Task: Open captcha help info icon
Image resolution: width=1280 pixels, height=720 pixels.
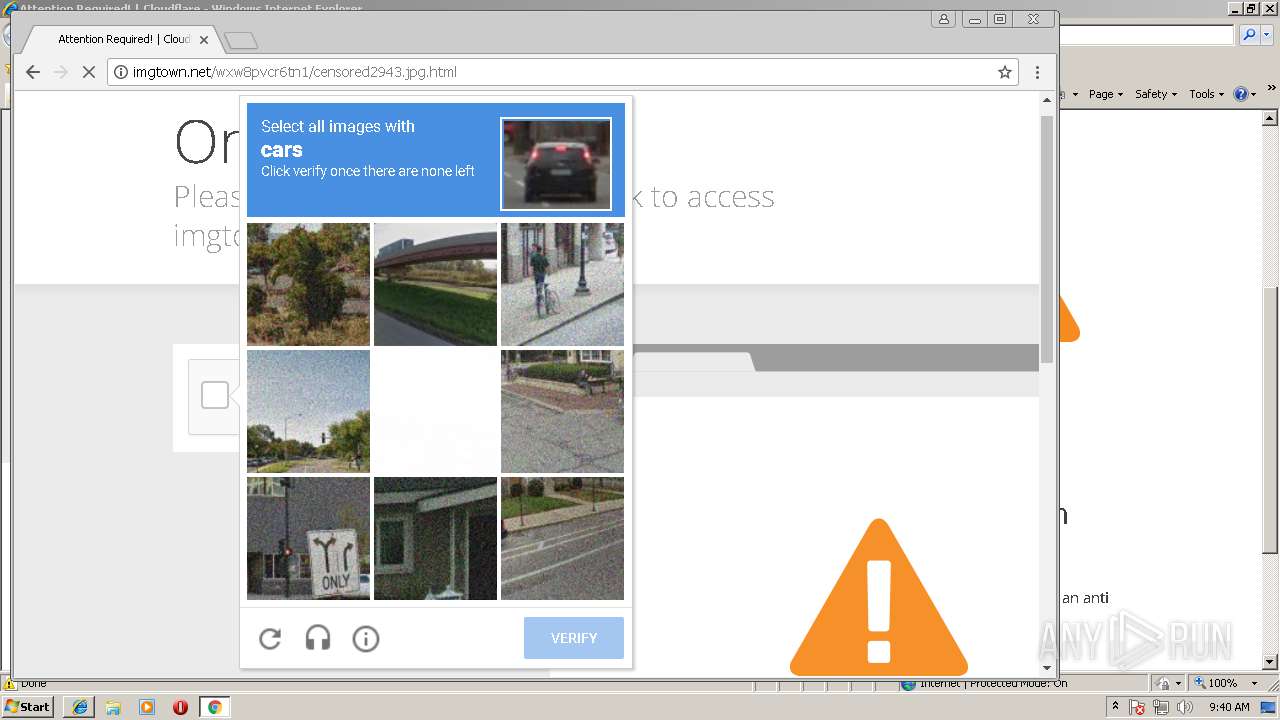Action: [x=366, y=638]
